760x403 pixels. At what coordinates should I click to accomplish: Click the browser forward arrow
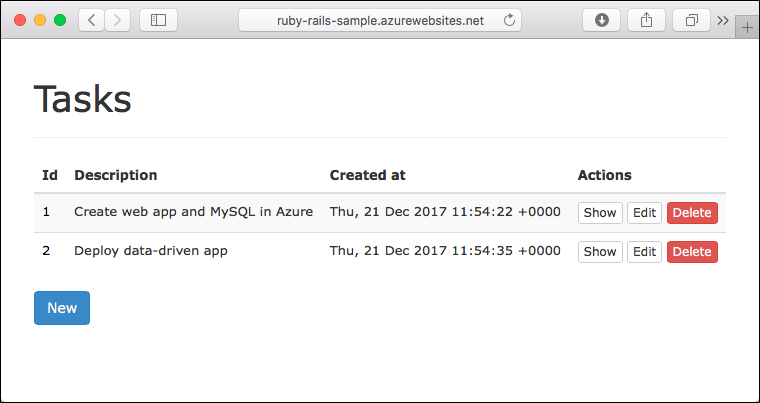tap(117, 20)
